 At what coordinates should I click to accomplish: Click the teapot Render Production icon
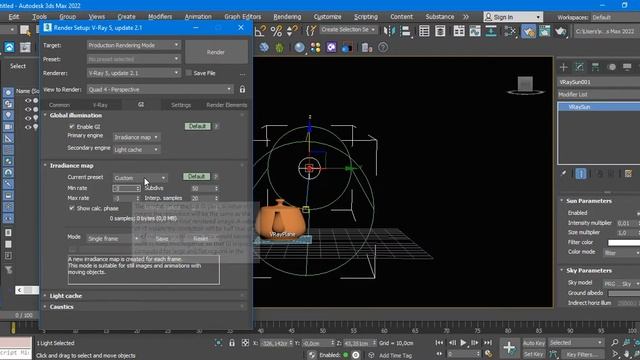(x=560, y=31)
